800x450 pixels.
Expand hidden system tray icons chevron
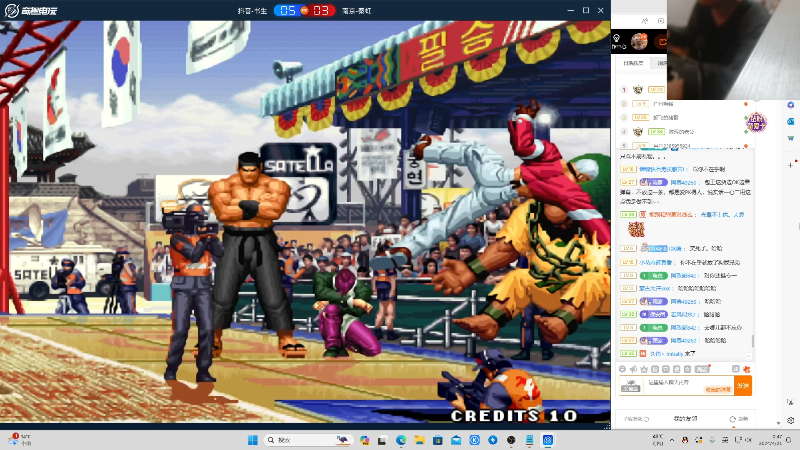click(672, 440)
